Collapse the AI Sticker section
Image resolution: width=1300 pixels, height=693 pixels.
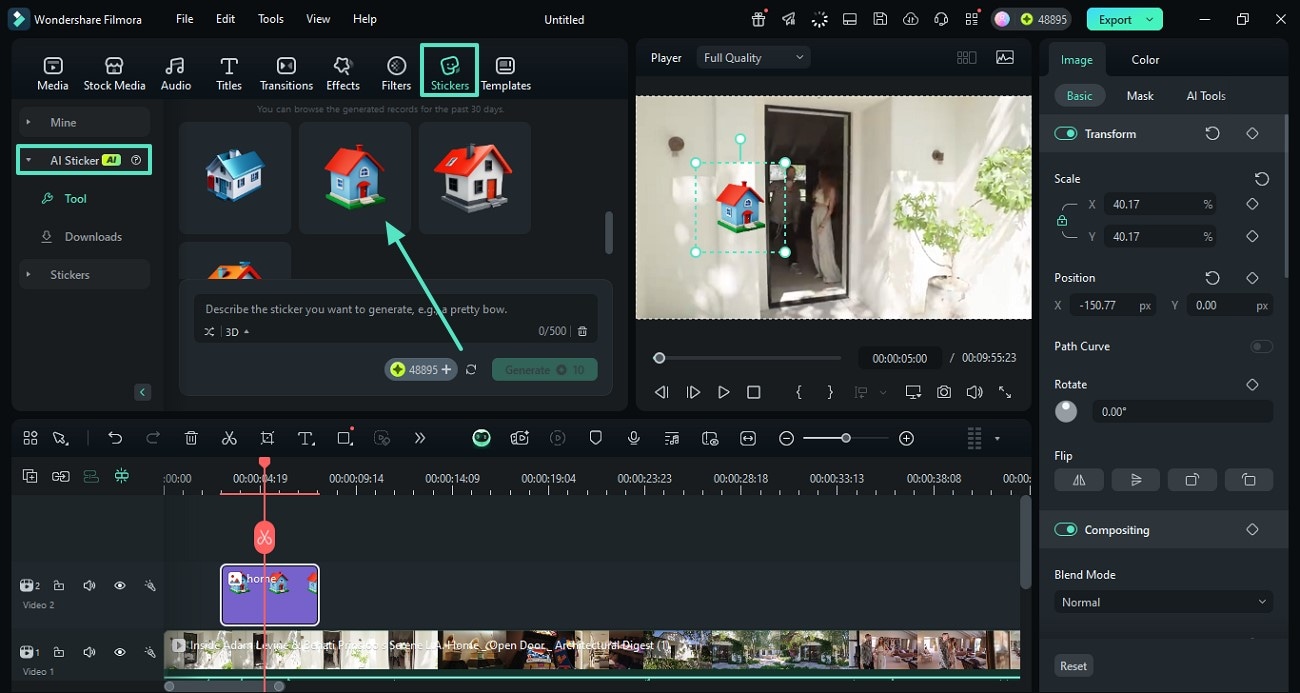(29, 160)
